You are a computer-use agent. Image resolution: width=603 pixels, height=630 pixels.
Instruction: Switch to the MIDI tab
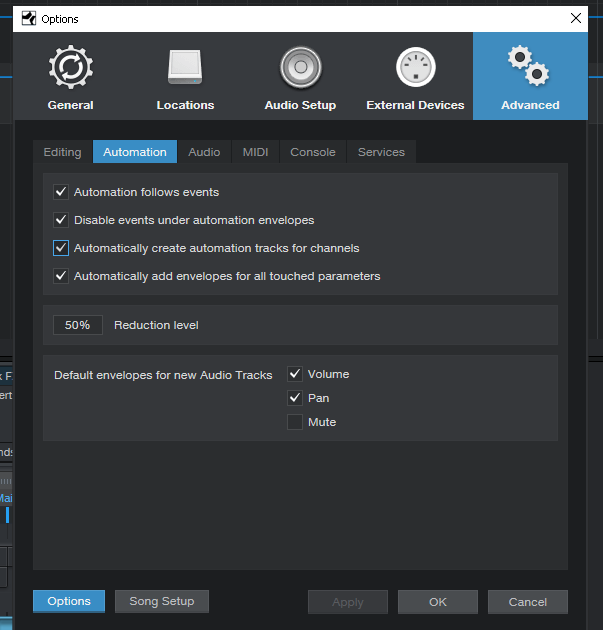coord(256,152)
